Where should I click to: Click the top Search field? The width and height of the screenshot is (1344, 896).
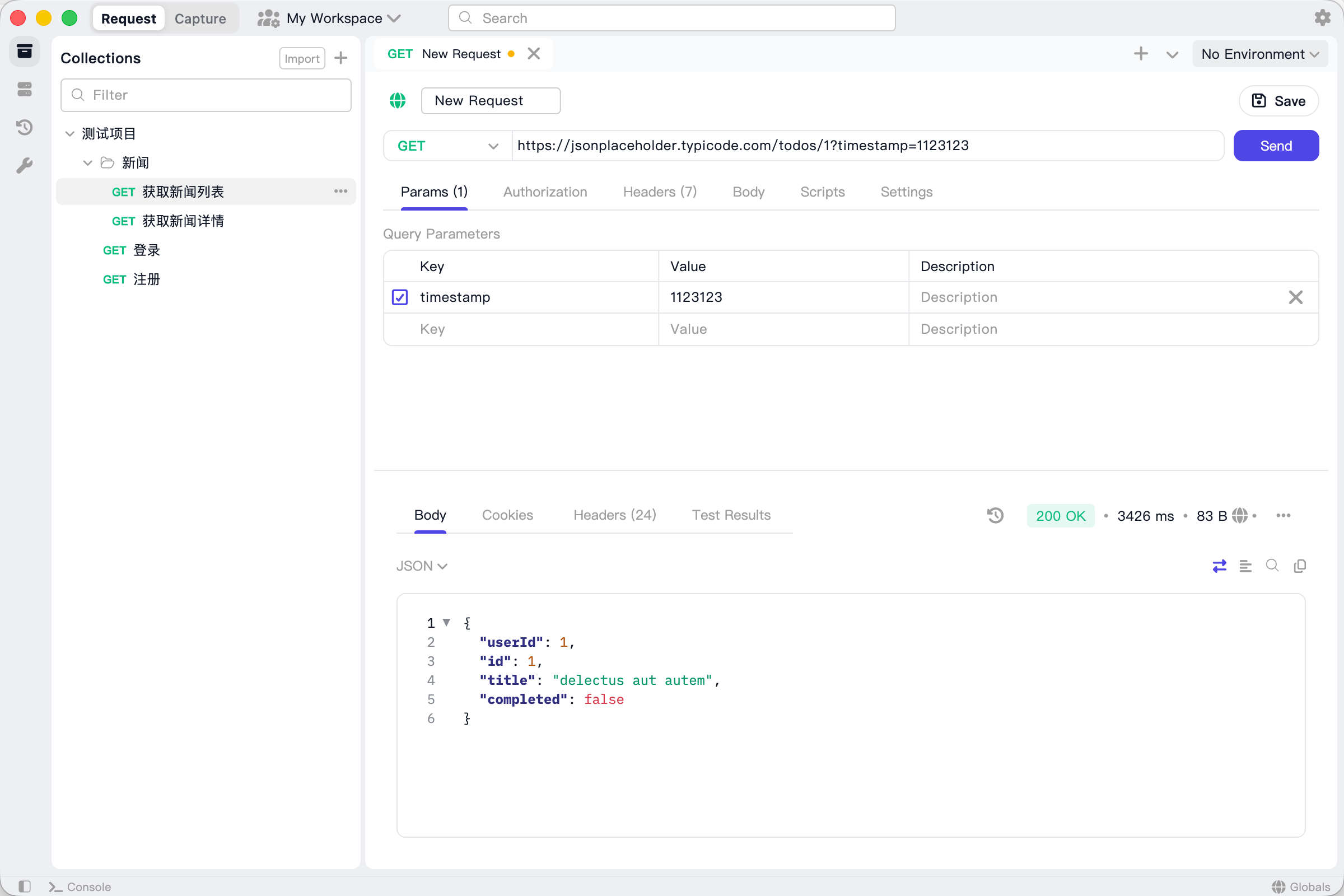tap(671, 18)
